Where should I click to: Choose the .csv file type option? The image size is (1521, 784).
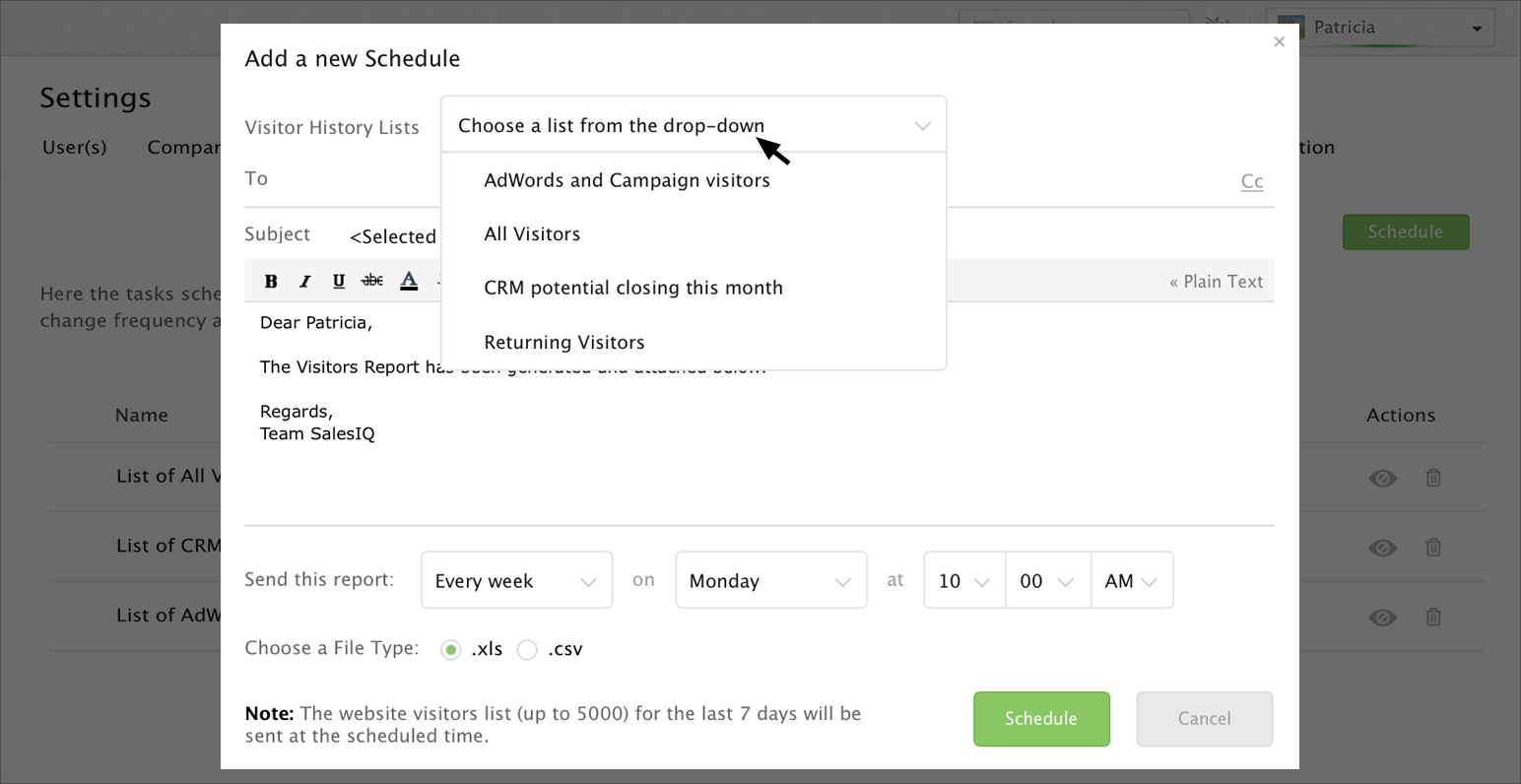pyautogui.click(x=528, y=650)
